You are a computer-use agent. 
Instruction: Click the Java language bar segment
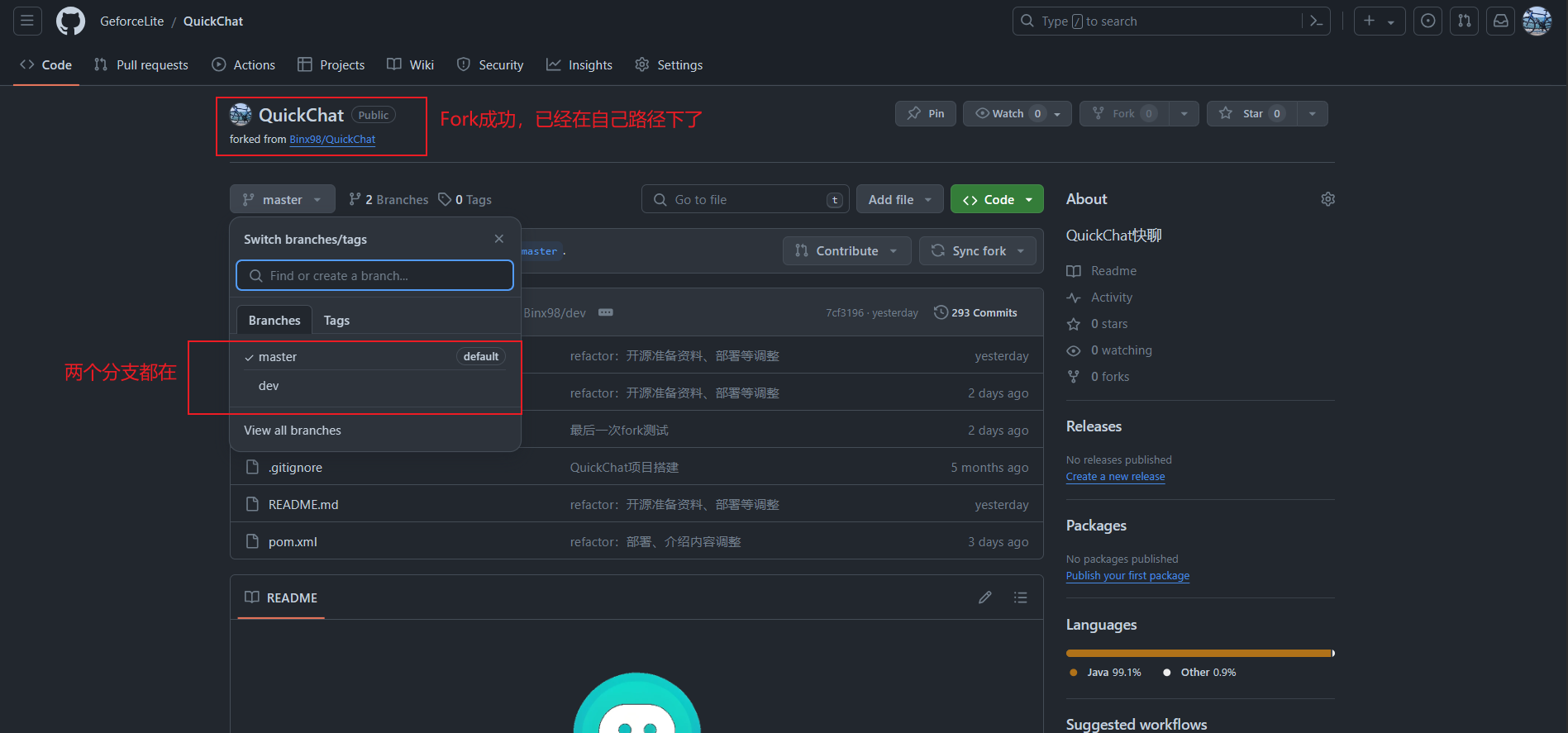coord(1198,653)
